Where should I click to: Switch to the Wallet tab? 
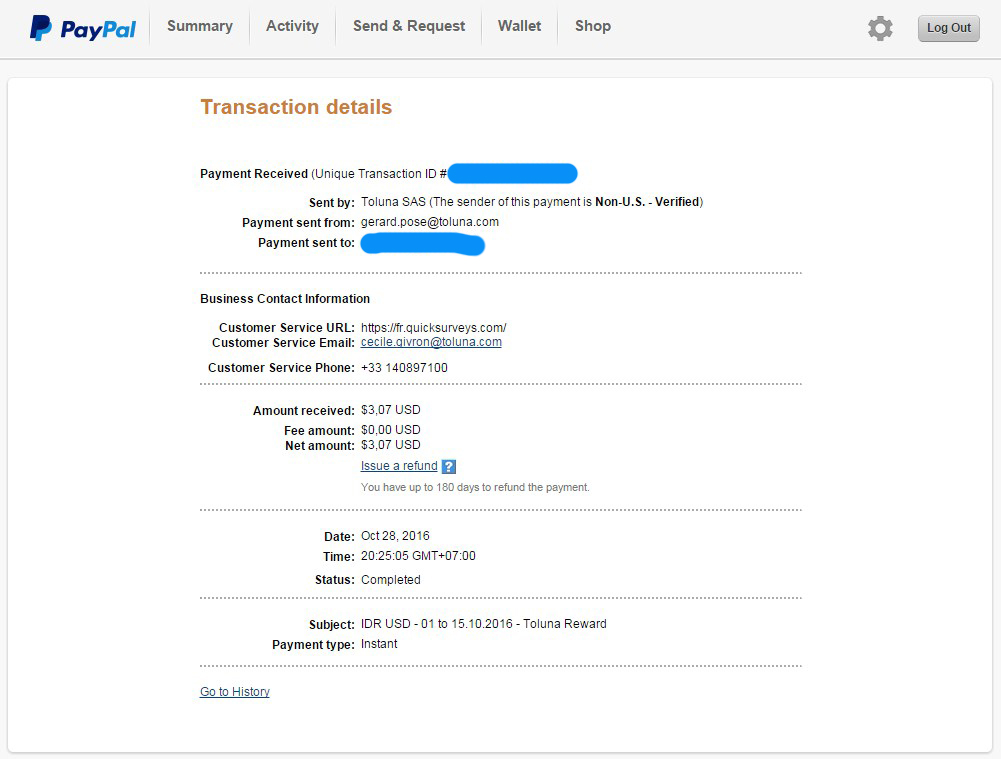coord(520,26)
